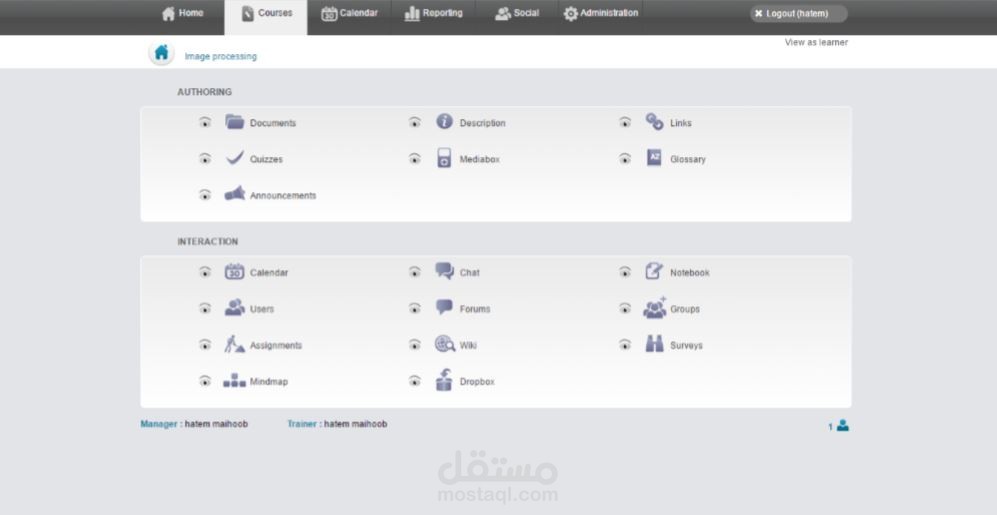Click the Dropbox box icon
The width and height of the screenshot is (997, 515).
(444, 380)
